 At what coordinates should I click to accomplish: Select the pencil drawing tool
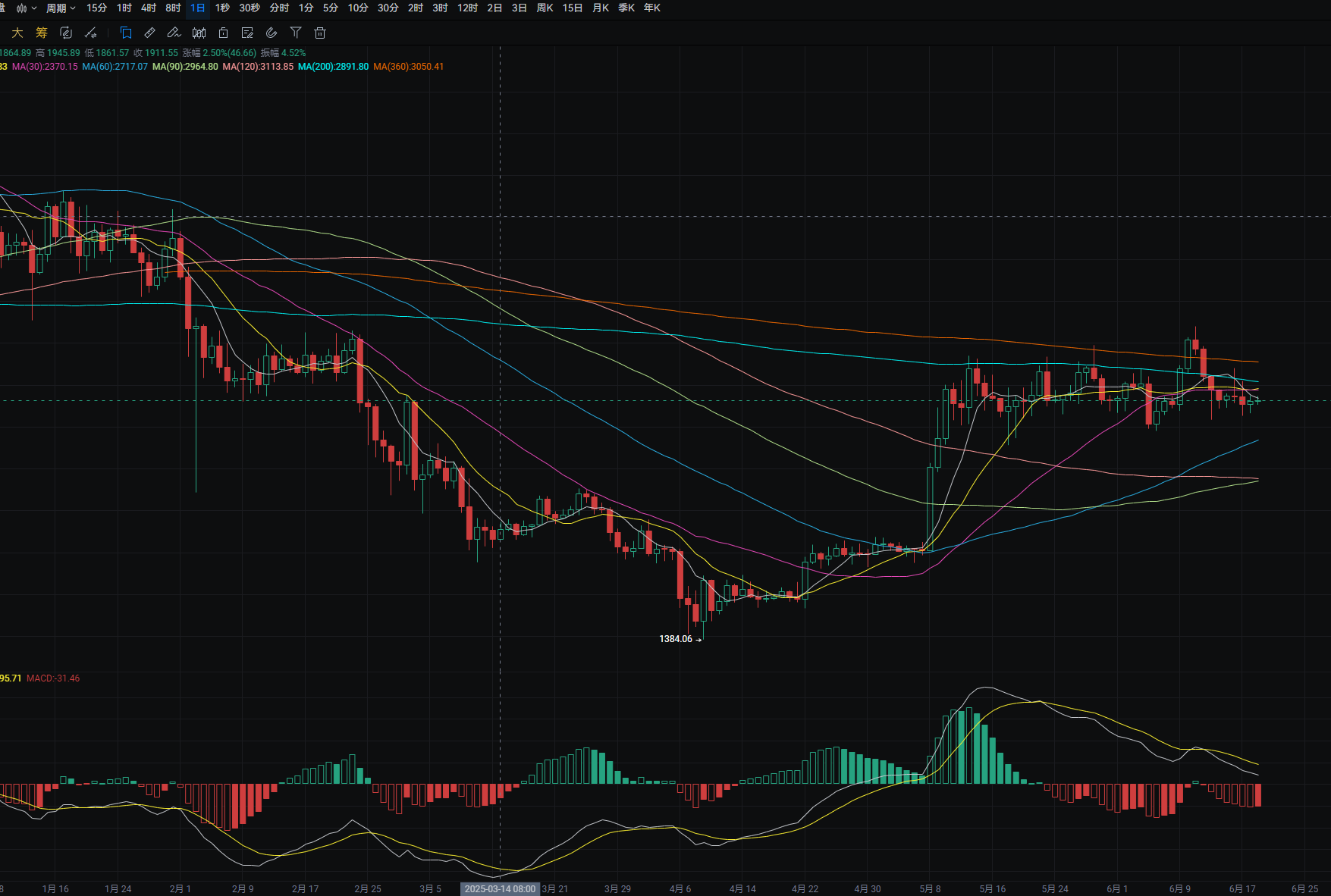pyautogui.click(x=174, y=33)
